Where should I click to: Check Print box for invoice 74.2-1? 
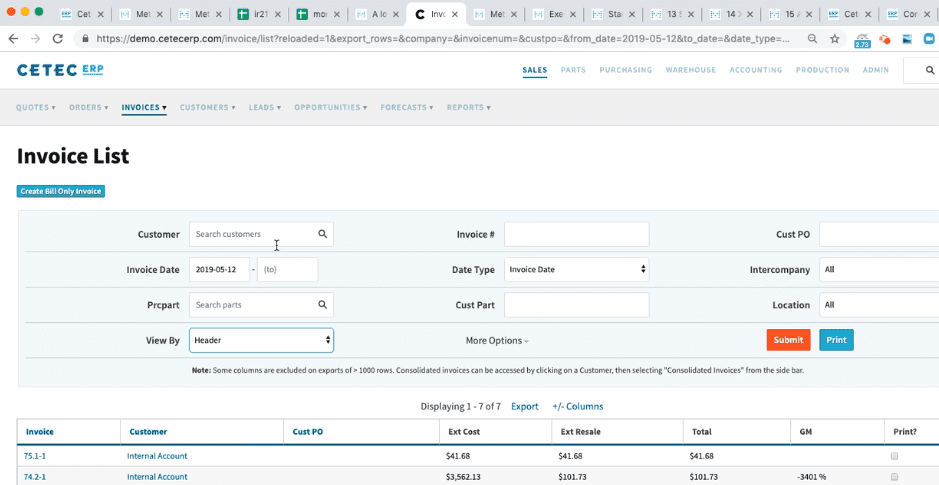click(894, 477)
